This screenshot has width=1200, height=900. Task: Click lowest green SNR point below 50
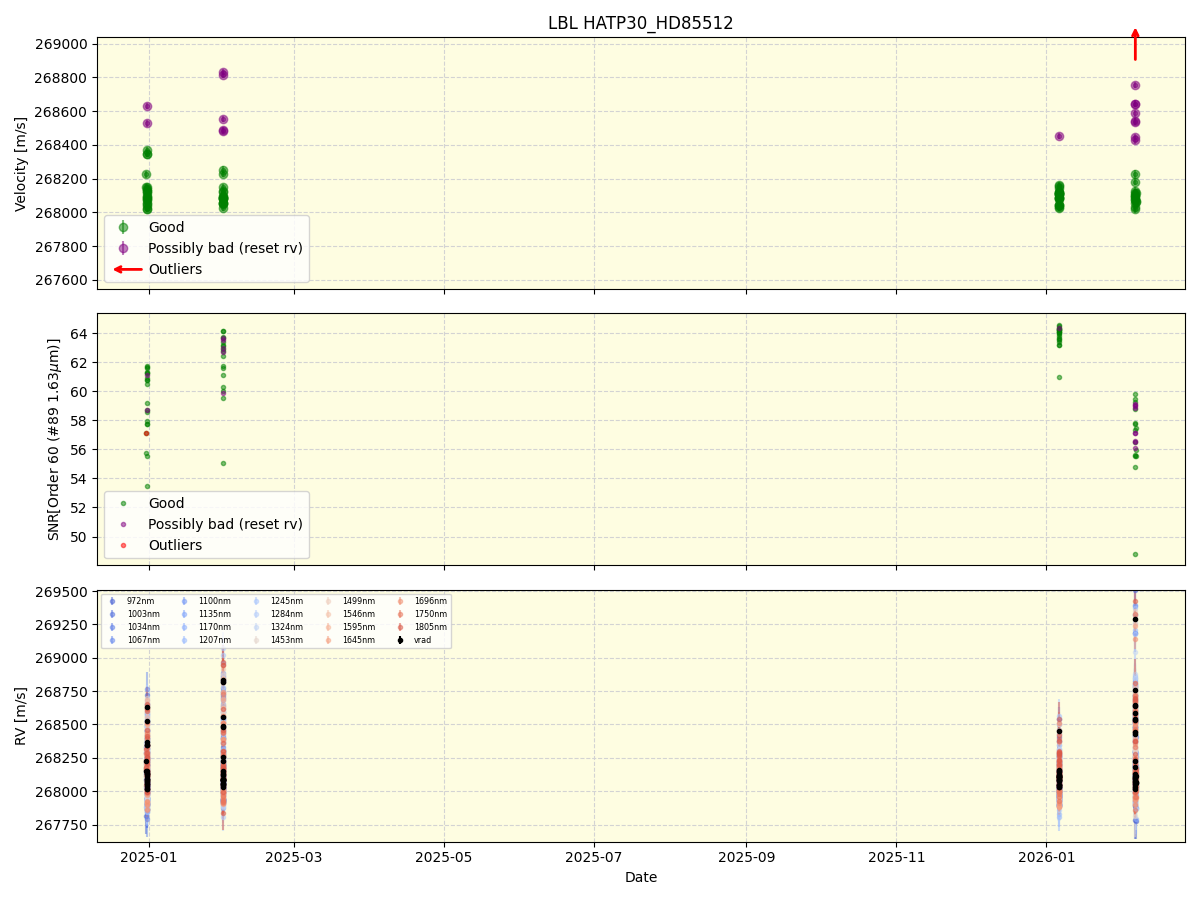click(x=1135, y=554)
